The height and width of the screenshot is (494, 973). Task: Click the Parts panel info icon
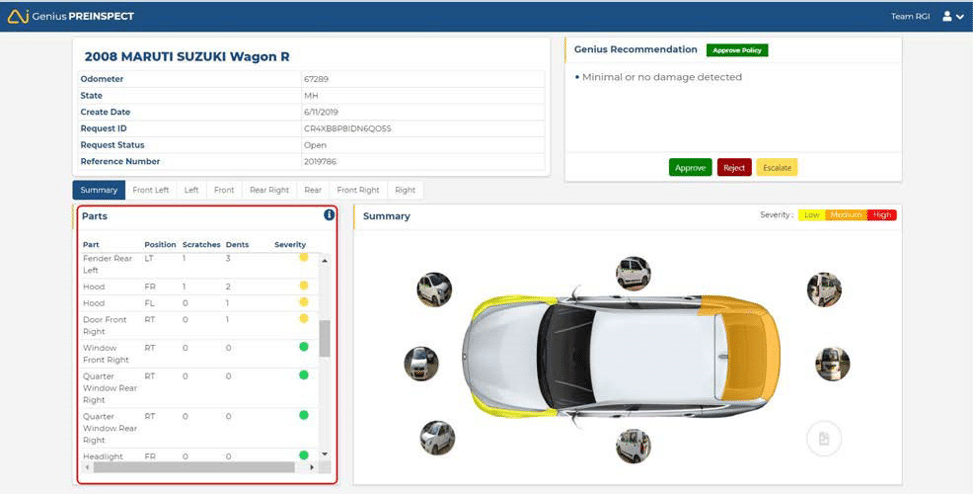329,215
